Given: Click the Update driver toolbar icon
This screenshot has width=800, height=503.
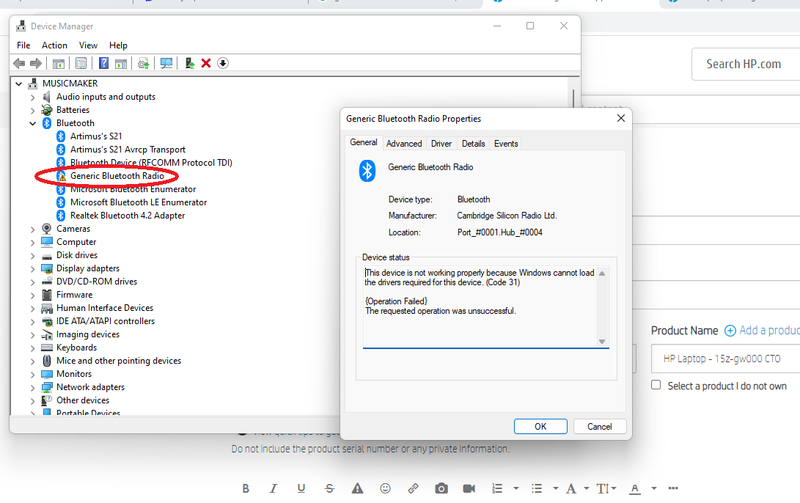Looking at the screenshot, I should coord(143,63).
